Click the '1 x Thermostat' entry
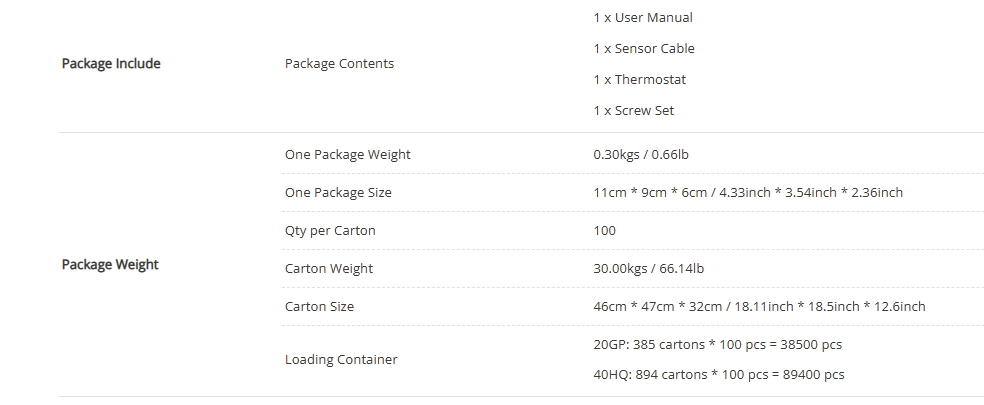 coord(639,79)
